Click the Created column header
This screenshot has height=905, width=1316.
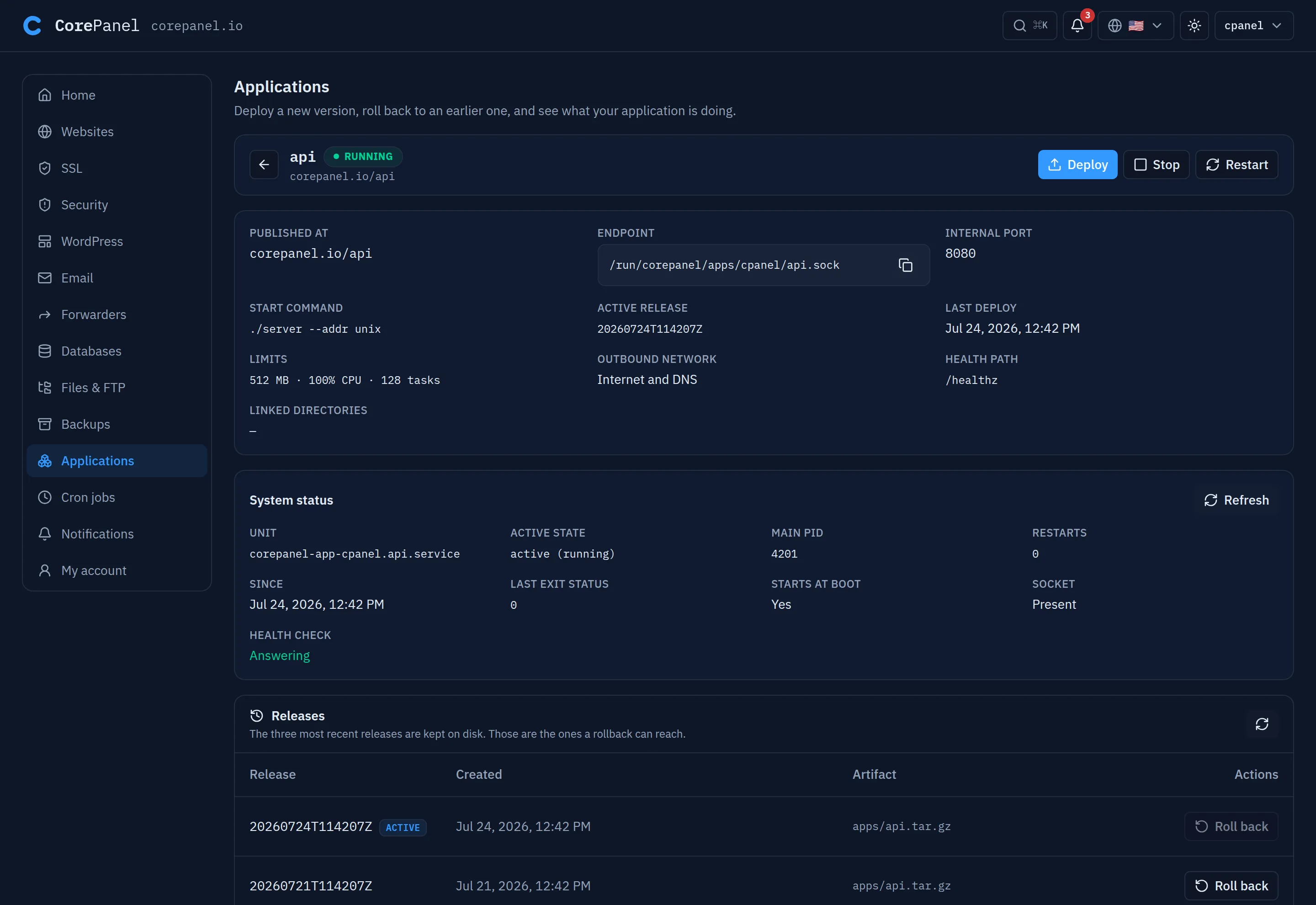click(x=479, y=774)
